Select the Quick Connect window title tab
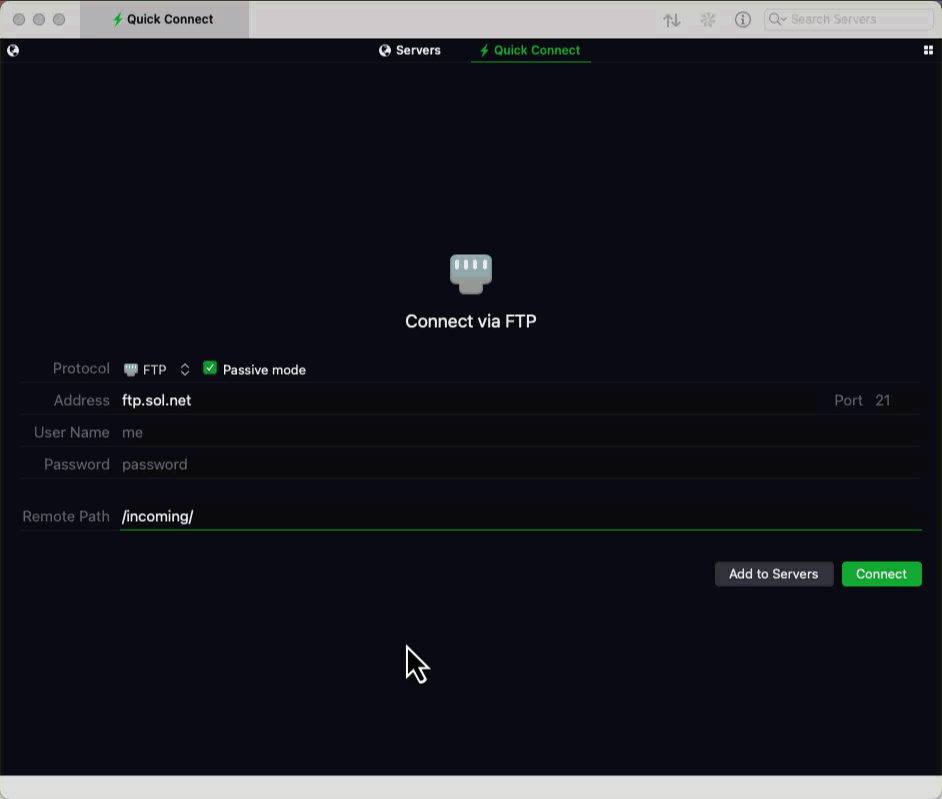Viewport: 942px width, 799px height. coord(164,19)
